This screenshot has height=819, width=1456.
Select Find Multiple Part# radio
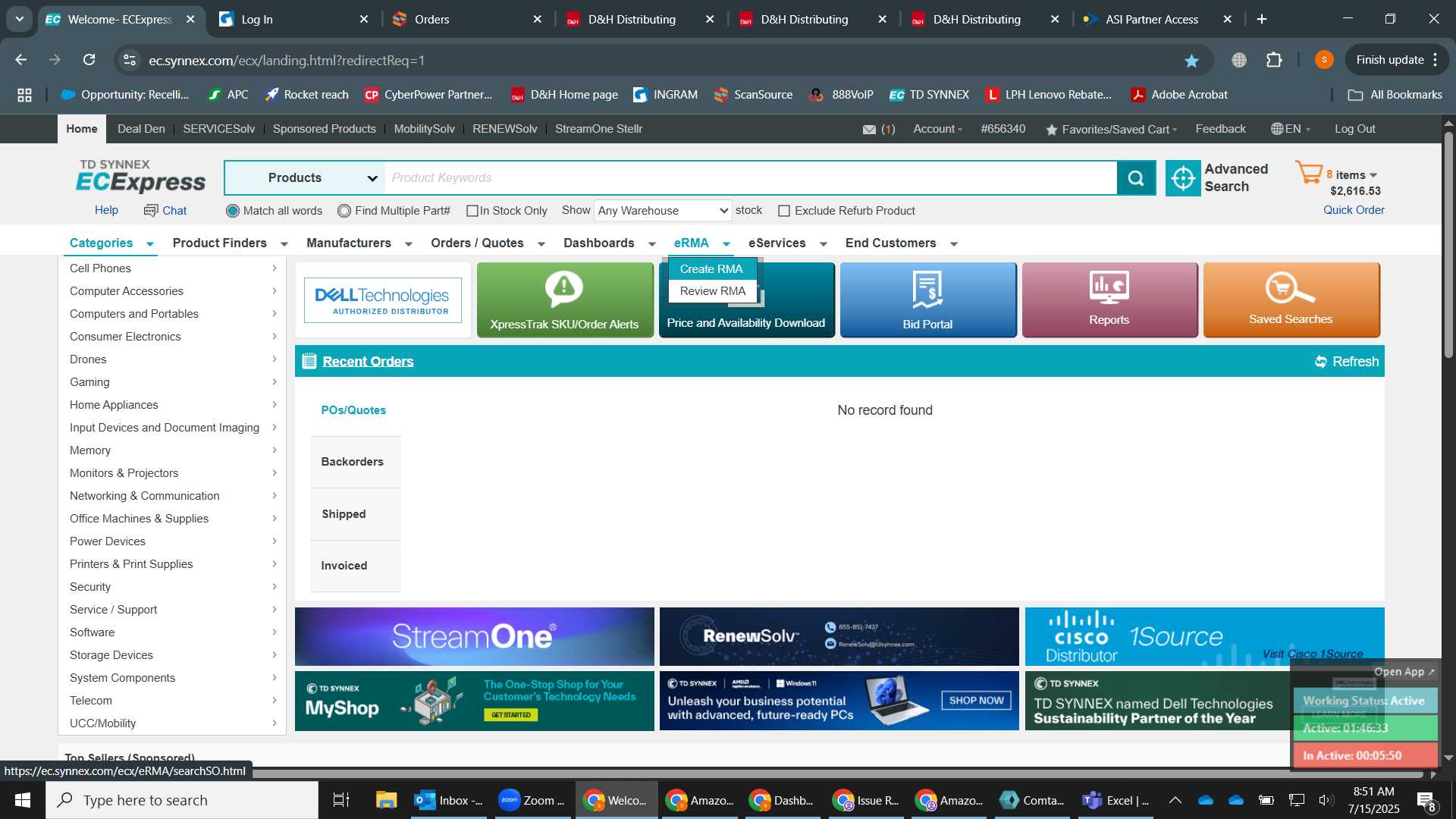(344, 211)
